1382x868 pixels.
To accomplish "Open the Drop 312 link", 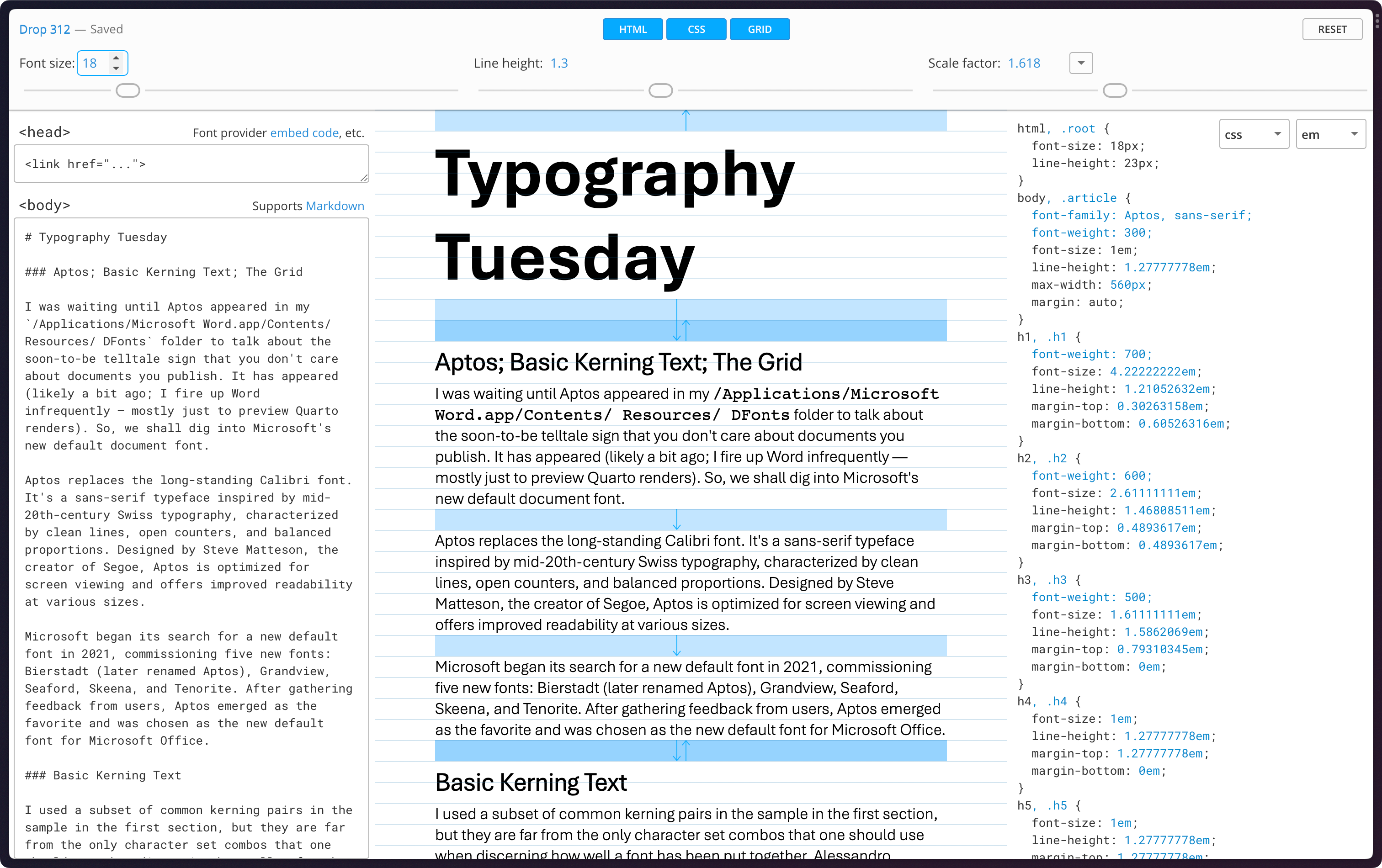I will 45,29.
